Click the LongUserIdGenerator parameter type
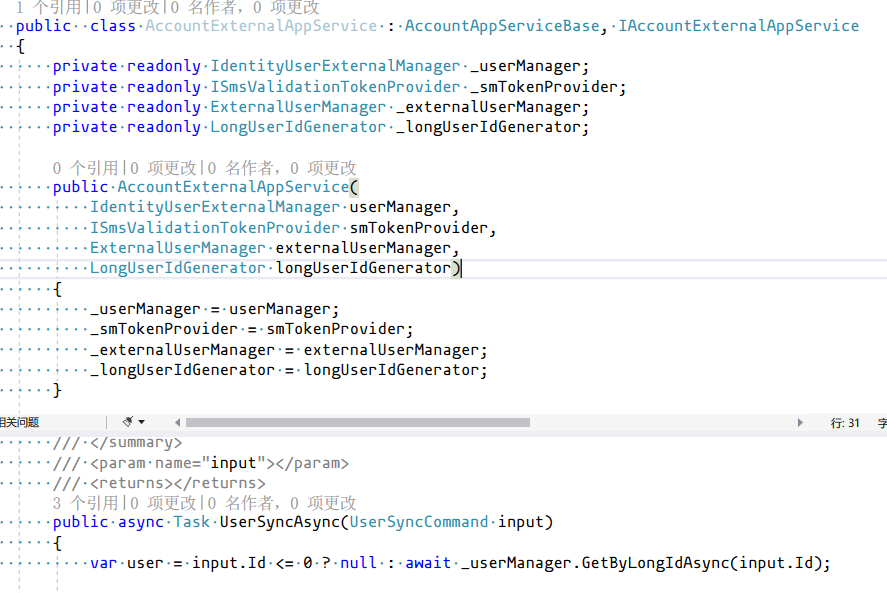Viewport: 887px width, 593px height. [177, 267]
